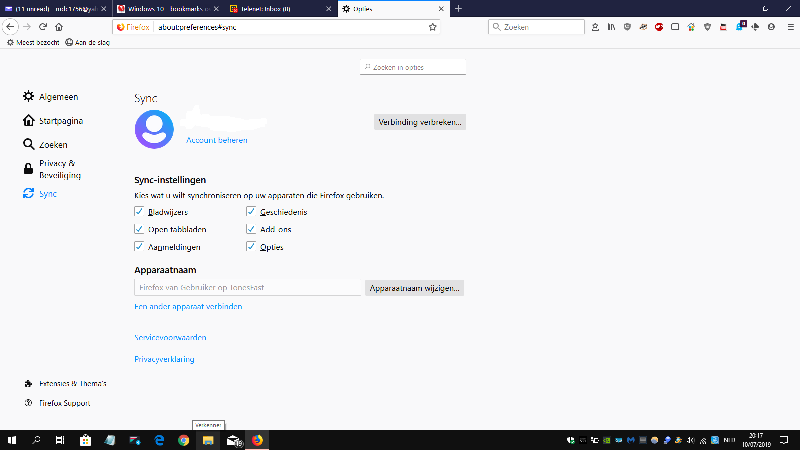
Task: Click the forward navigation arrow
Action: pyautogui.click(x=27, y=27)
